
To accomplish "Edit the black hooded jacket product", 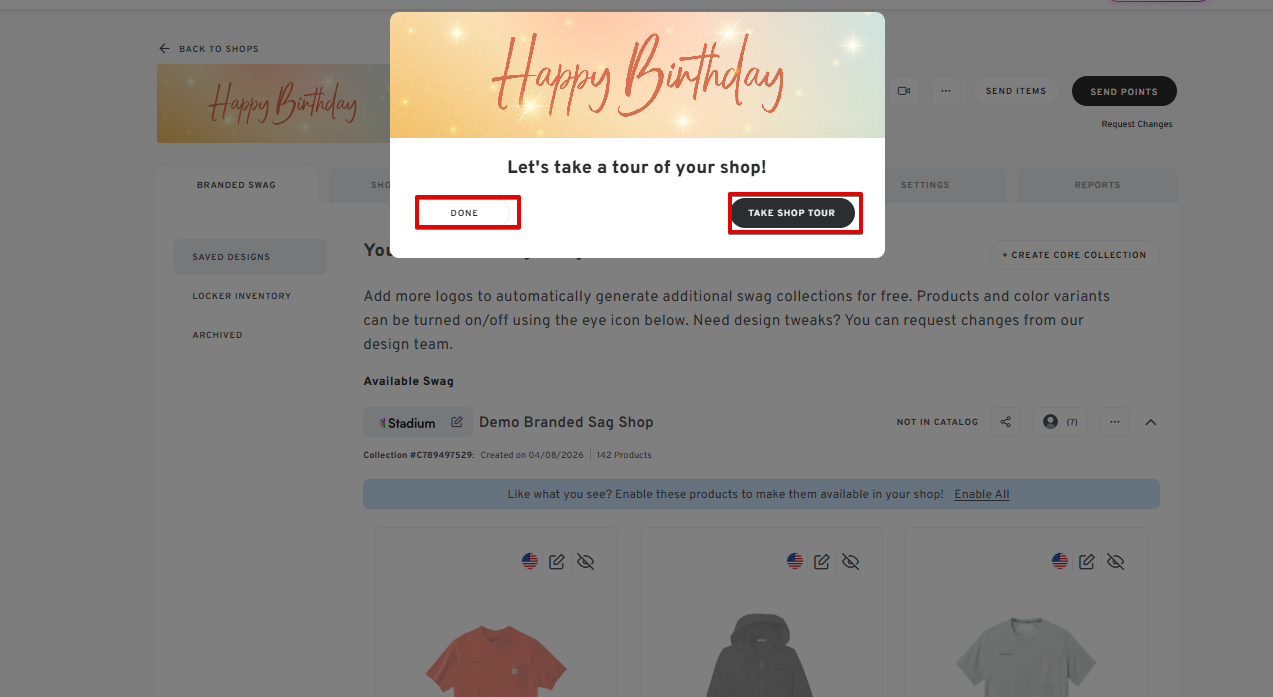I will (822, 562).
